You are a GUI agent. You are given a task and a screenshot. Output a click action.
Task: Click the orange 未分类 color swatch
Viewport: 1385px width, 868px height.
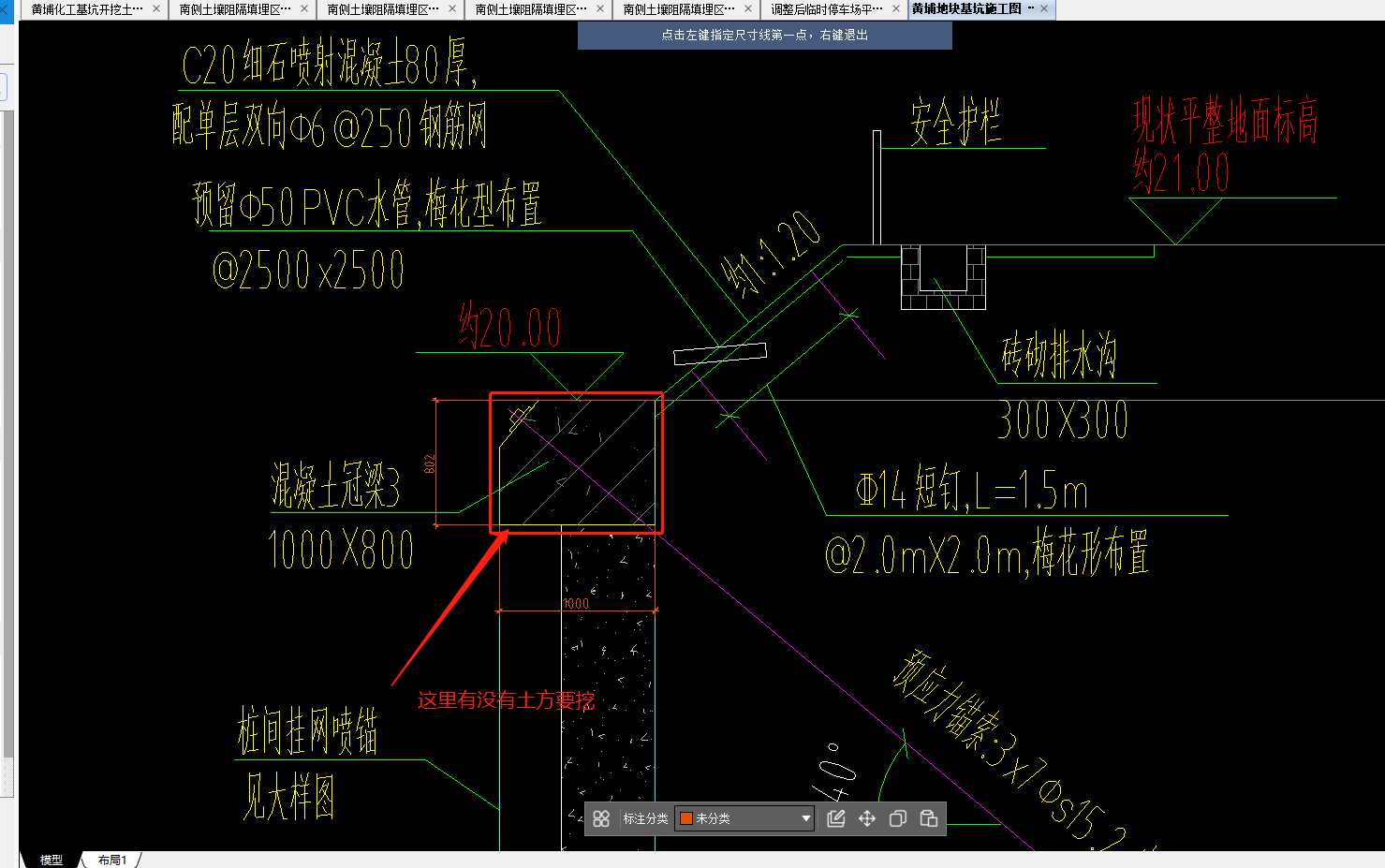coord(685,818)
